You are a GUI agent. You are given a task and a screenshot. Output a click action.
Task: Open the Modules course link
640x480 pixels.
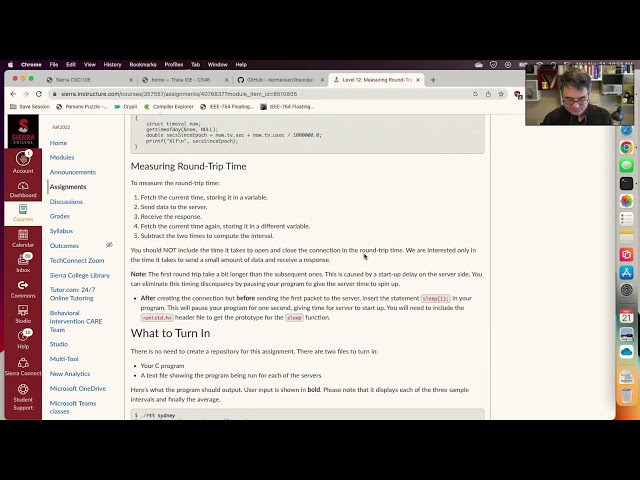click(62, 157)
